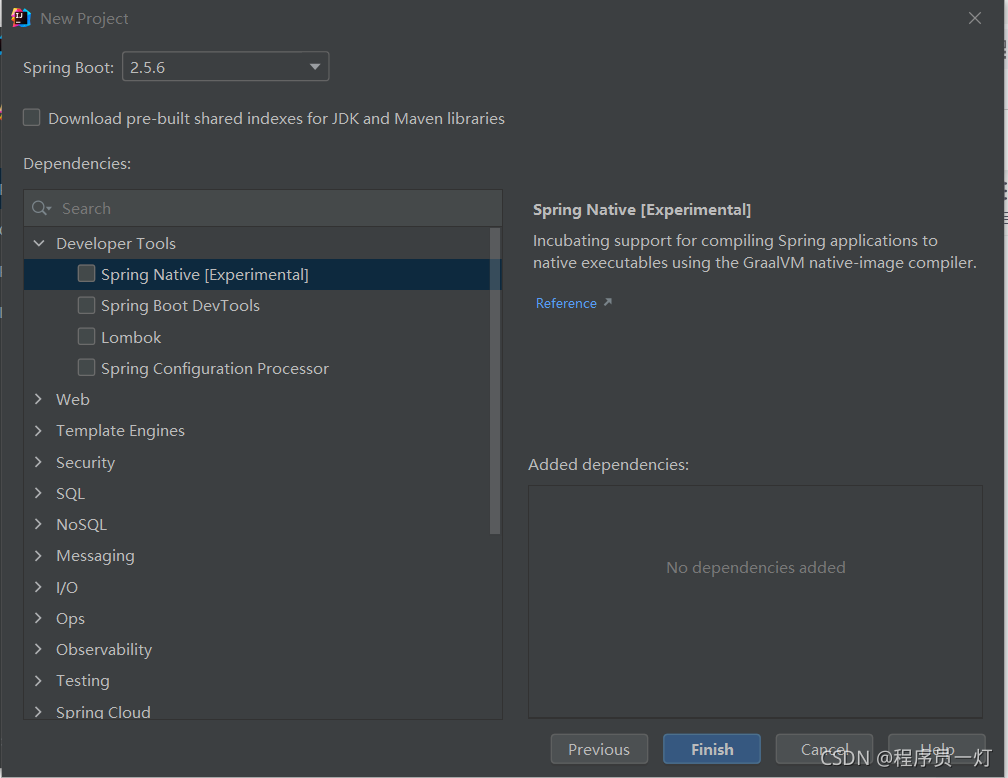Screen dimensions: 1008x778
Task: Click the Finish button
Action: click(x=712, y=749)
